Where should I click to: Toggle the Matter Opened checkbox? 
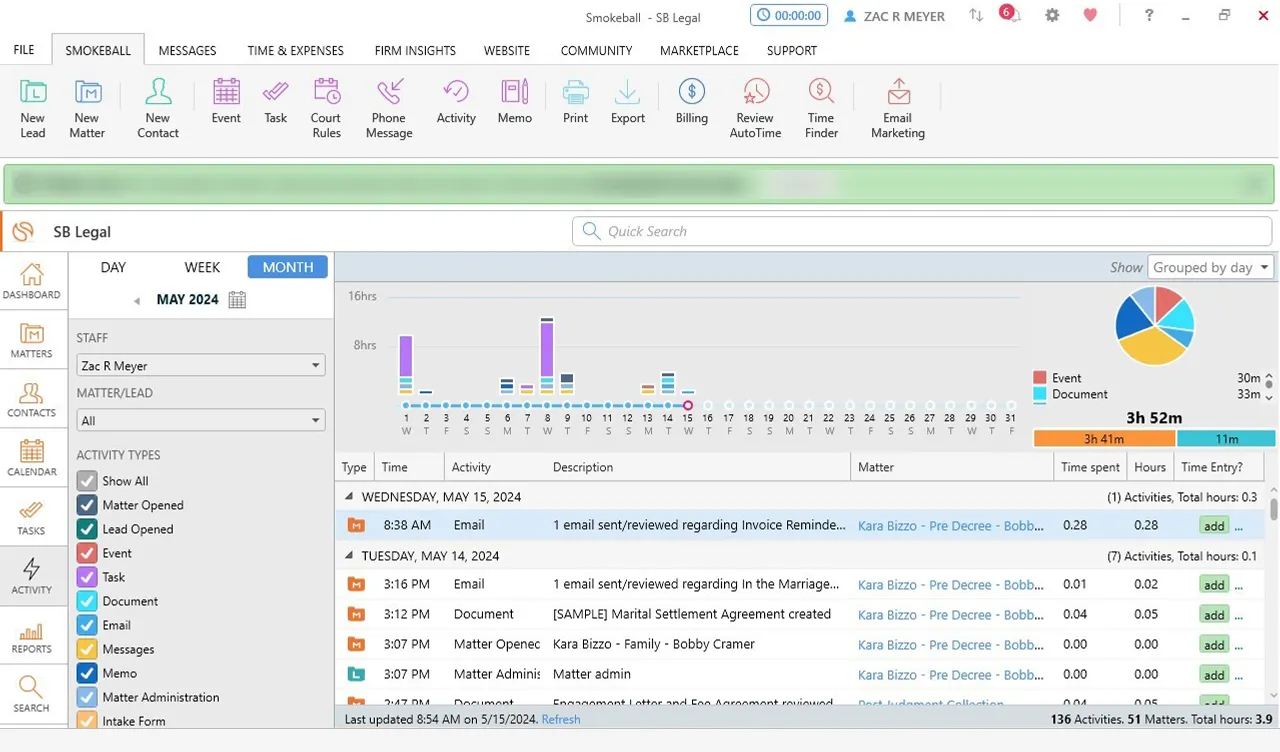coord(87,505)
